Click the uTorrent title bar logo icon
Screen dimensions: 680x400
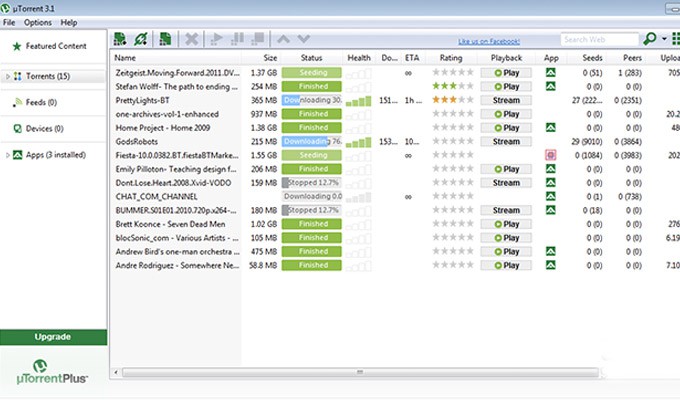[x=5, y=8]
